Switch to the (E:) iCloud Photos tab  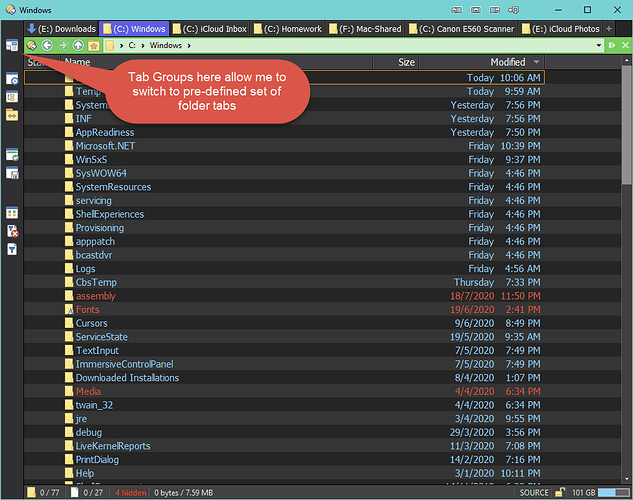(x=560, y=29)
